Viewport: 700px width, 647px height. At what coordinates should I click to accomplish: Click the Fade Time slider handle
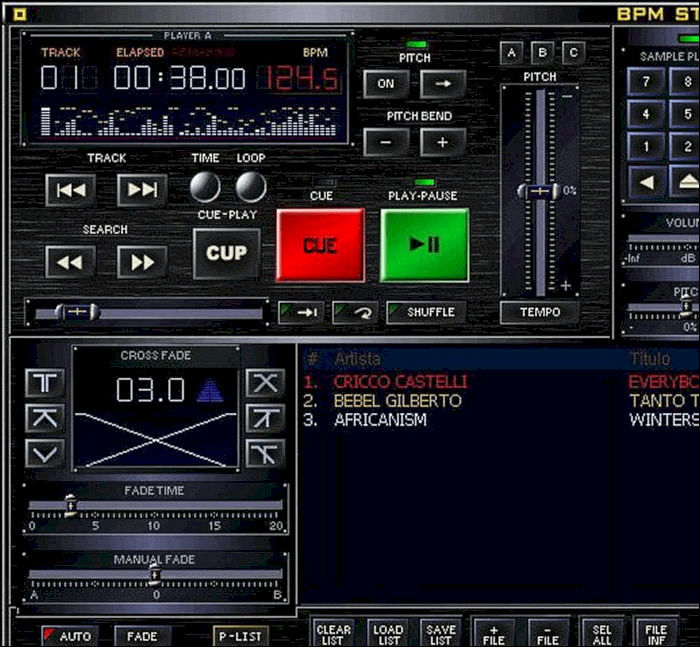click(70, 506)
